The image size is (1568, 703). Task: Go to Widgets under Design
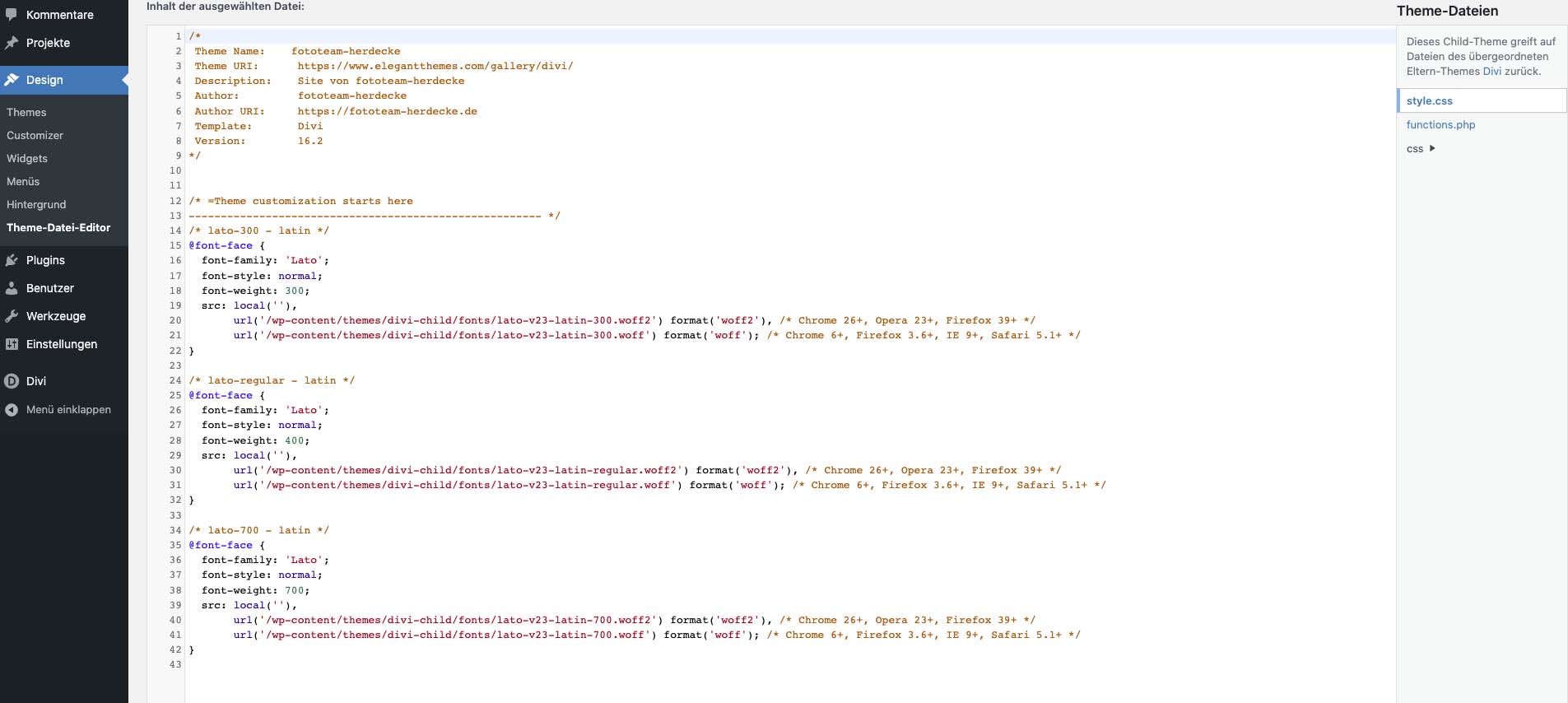27,158
